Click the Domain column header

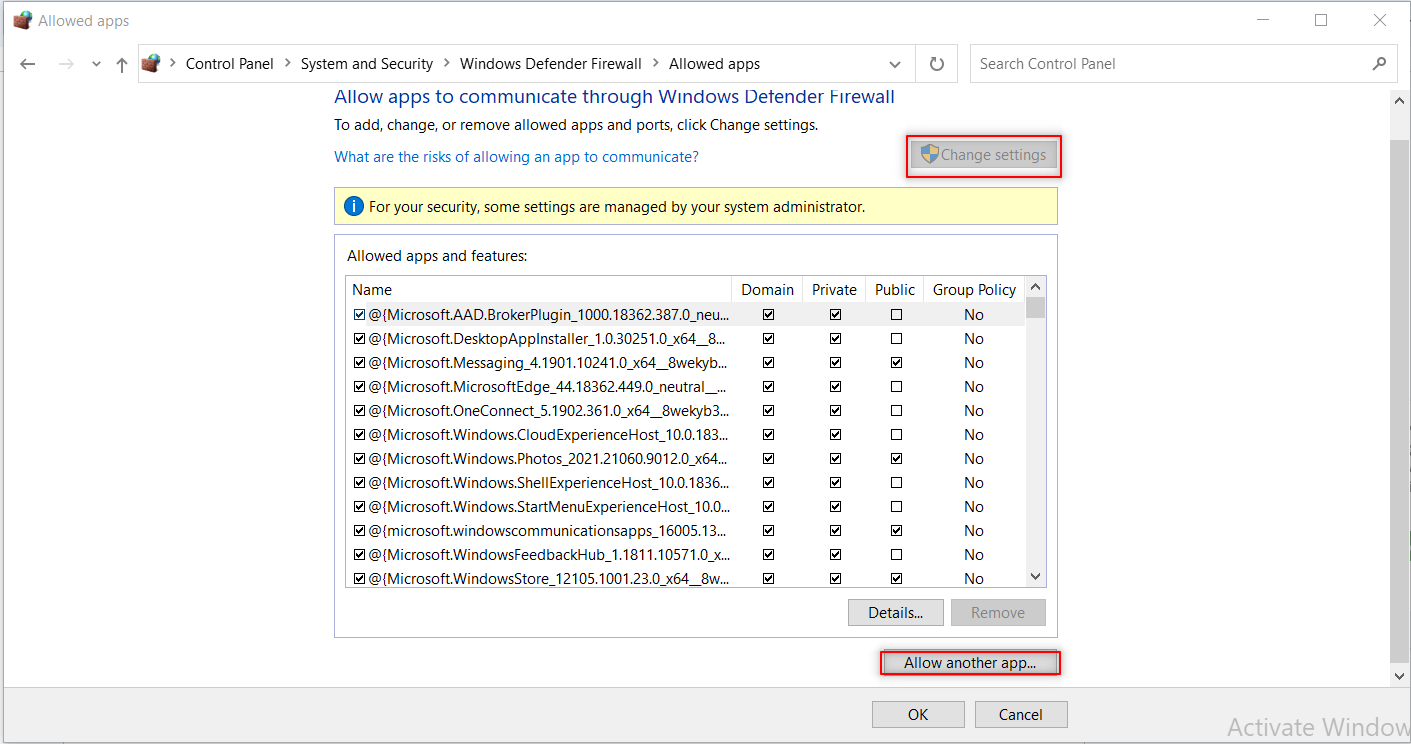point(768,290)
